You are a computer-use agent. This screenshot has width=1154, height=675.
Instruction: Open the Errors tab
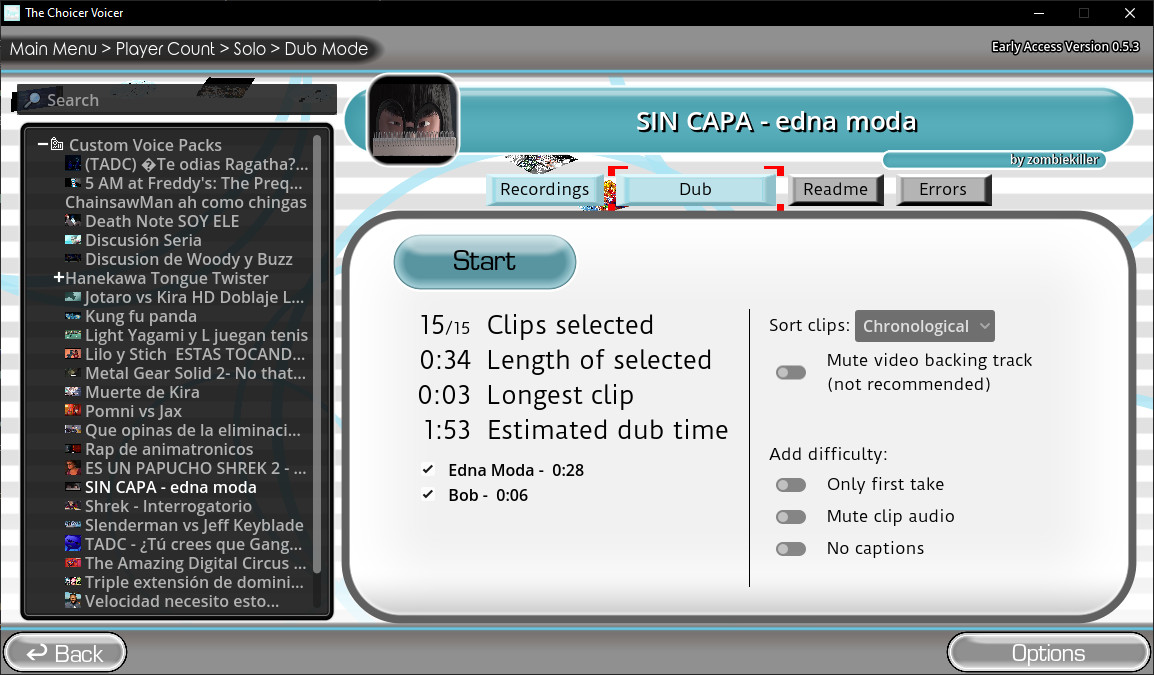(943, 189)
